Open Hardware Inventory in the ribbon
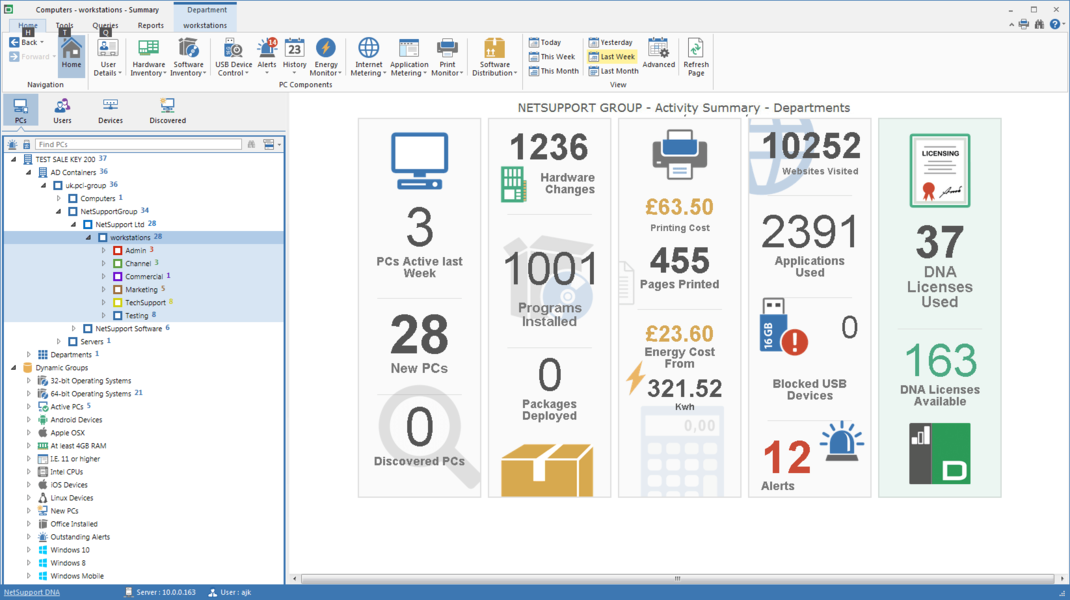The height and width of the screenshot is (600, 1070). 148,57
